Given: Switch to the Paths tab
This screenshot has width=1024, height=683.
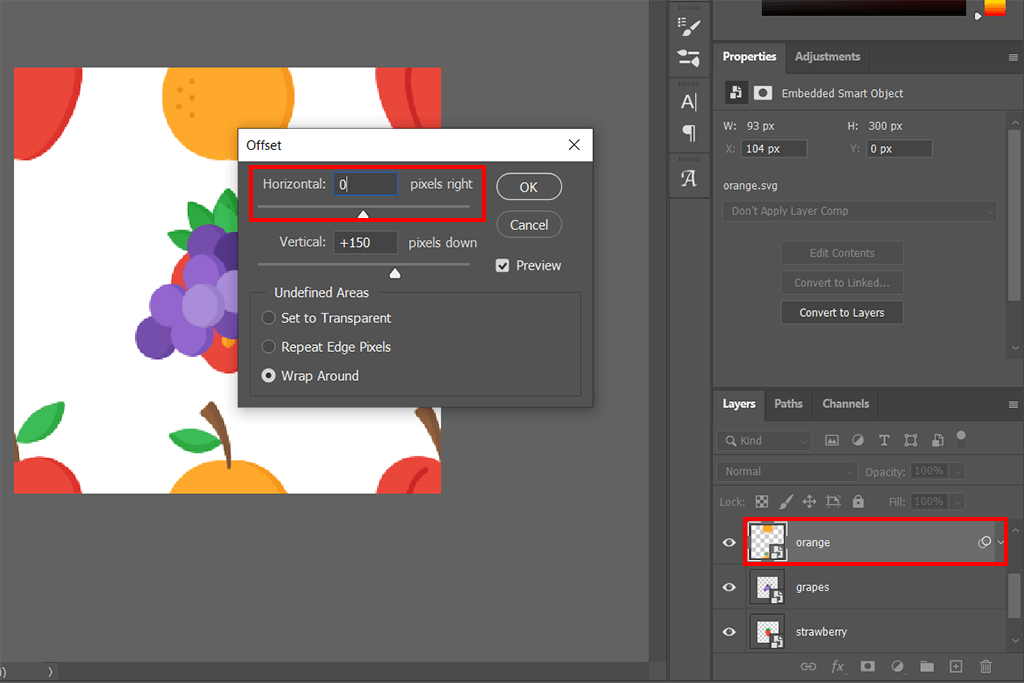Looking at the screenshot, I should [x=788, y=404].
